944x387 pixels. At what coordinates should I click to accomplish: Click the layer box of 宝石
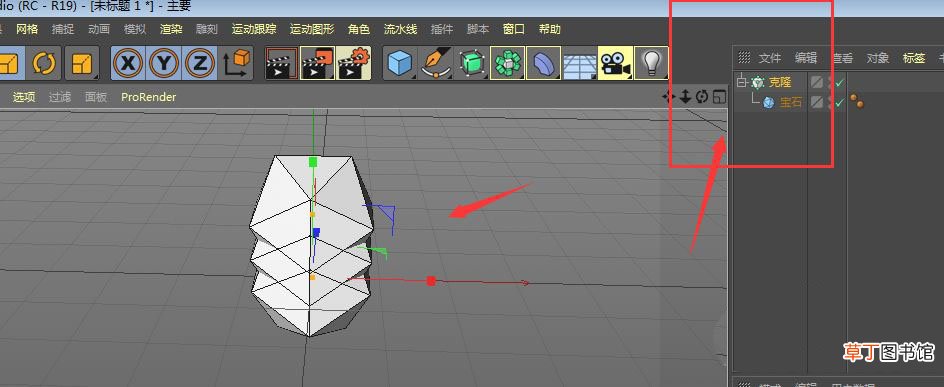tap(816, 102)
